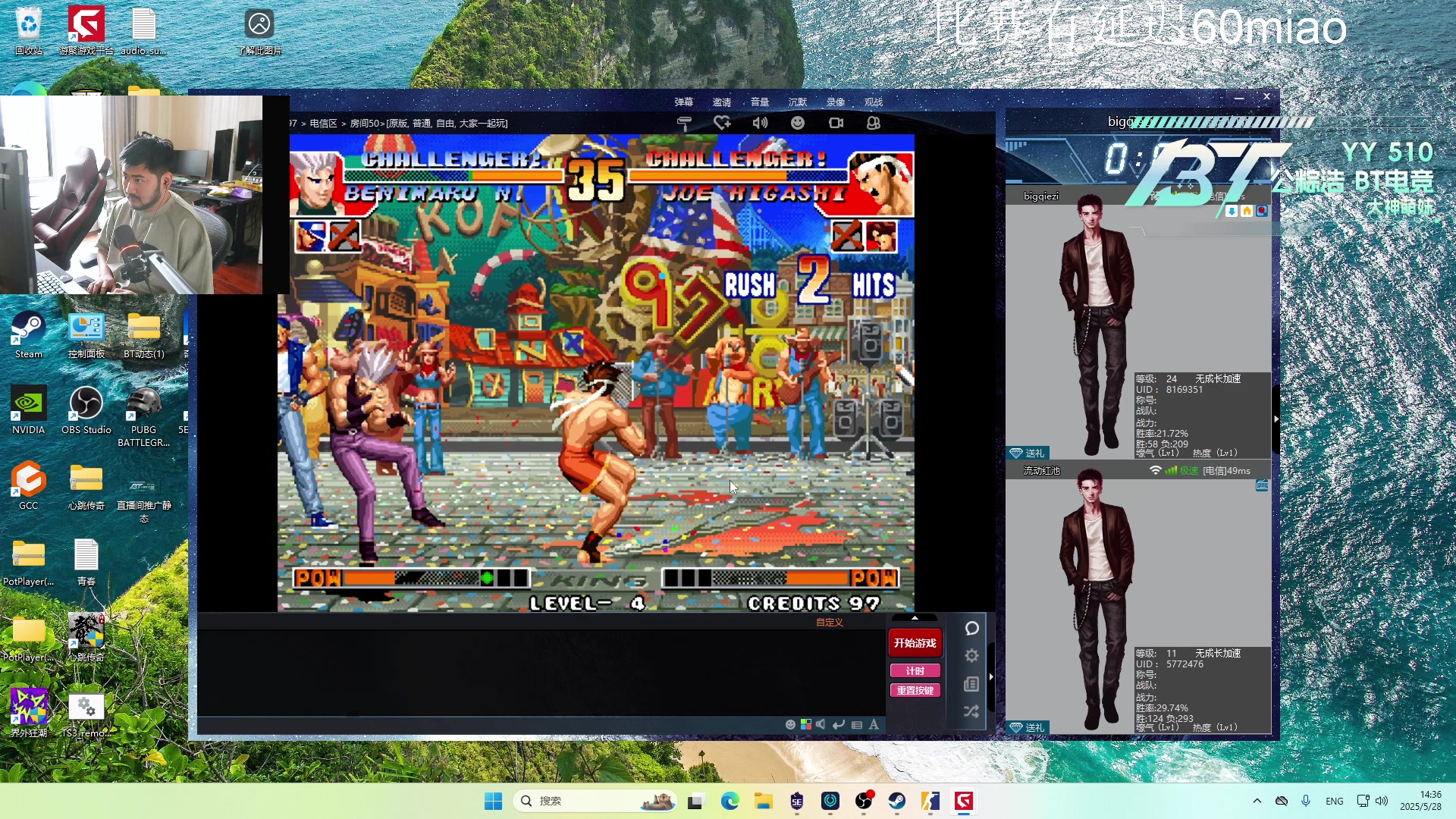Click the 观战 spectators icon
Image resolution: width=1456 pixels, height=819 pixels.
pos(874,123)
